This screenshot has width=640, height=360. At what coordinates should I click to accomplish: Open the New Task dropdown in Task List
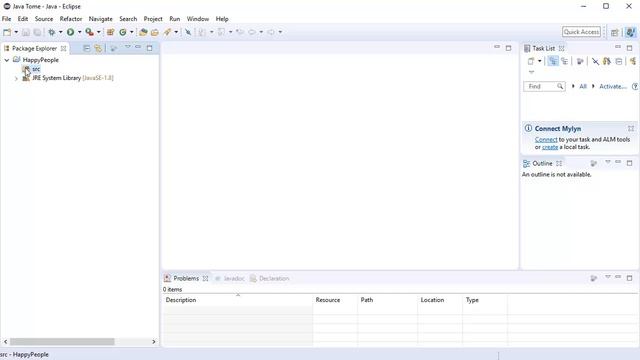pos(539,61)
